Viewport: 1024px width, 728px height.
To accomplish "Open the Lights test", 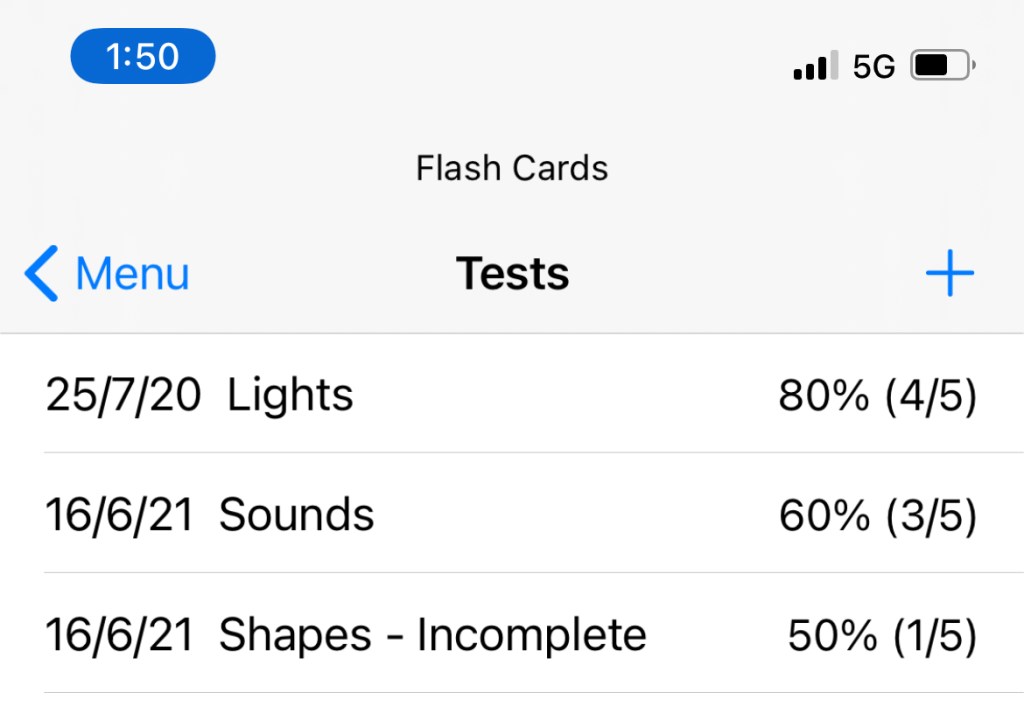I will point(290,396).
